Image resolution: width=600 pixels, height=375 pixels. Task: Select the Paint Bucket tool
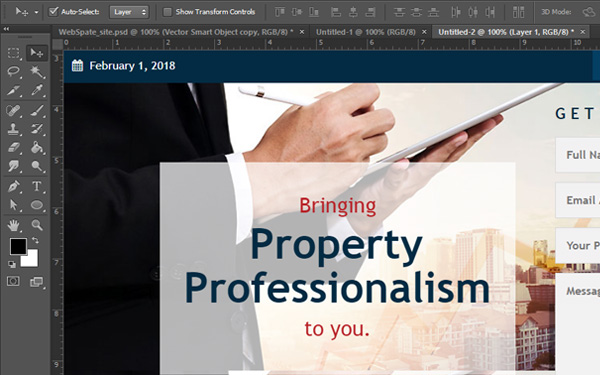37,147
